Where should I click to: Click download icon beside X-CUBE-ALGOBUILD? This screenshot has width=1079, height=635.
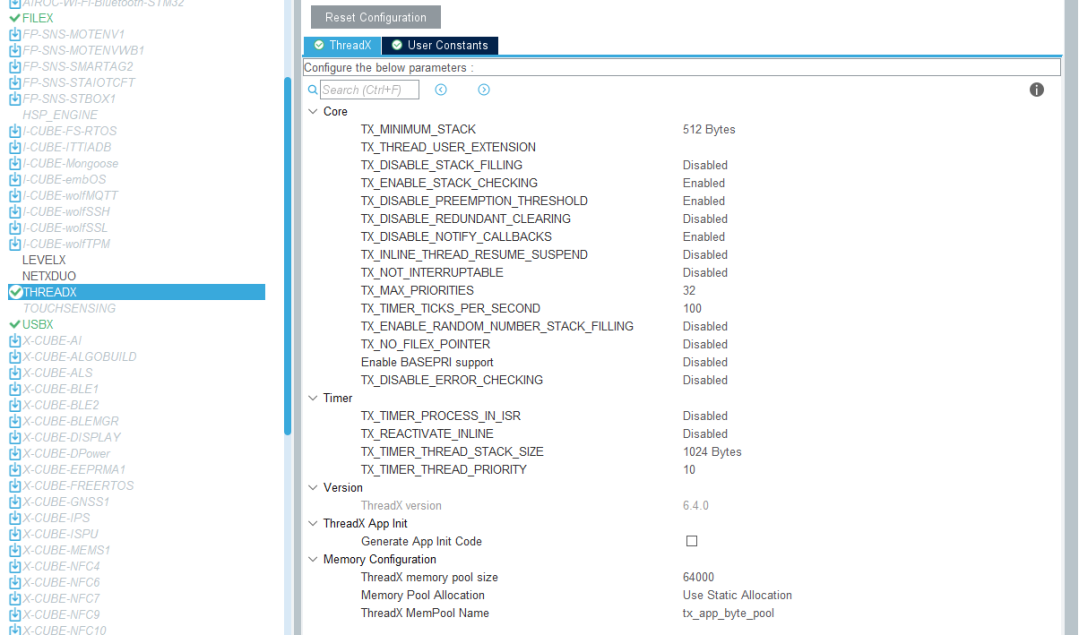point(14,356)
